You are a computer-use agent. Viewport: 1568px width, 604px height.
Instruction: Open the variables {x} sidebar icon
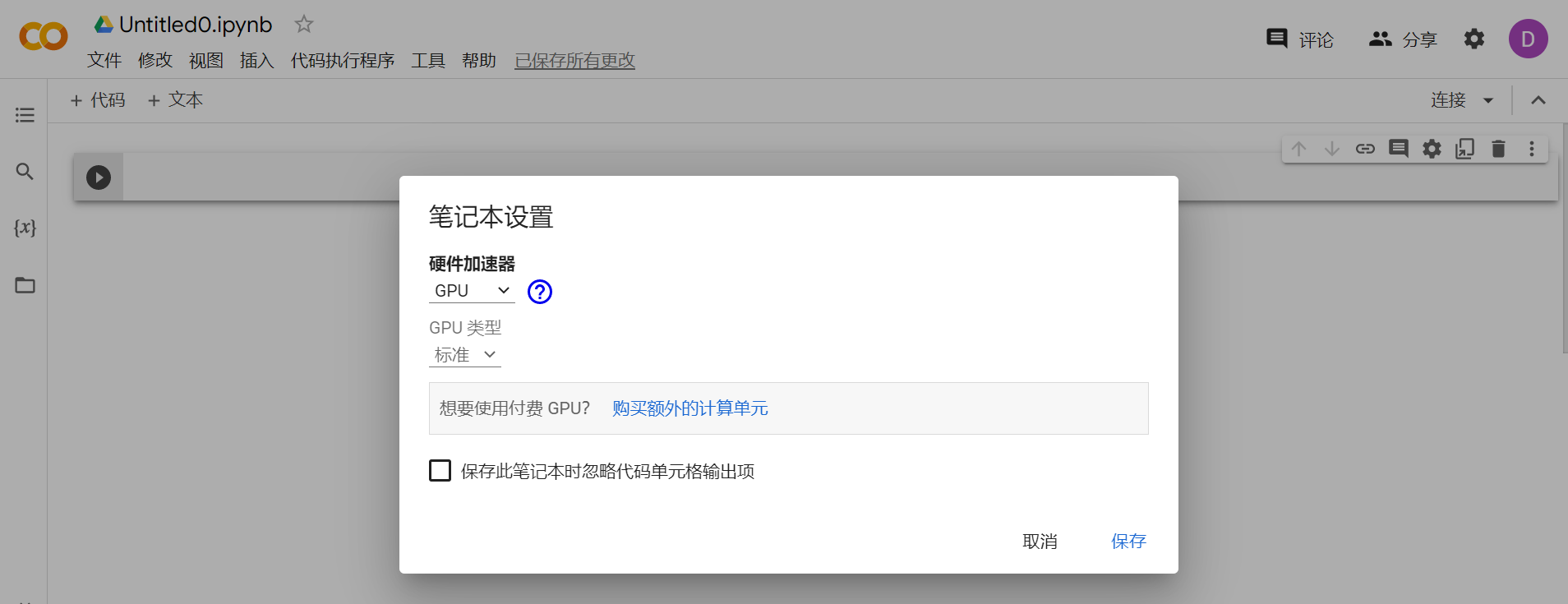[x=25, y=228]
